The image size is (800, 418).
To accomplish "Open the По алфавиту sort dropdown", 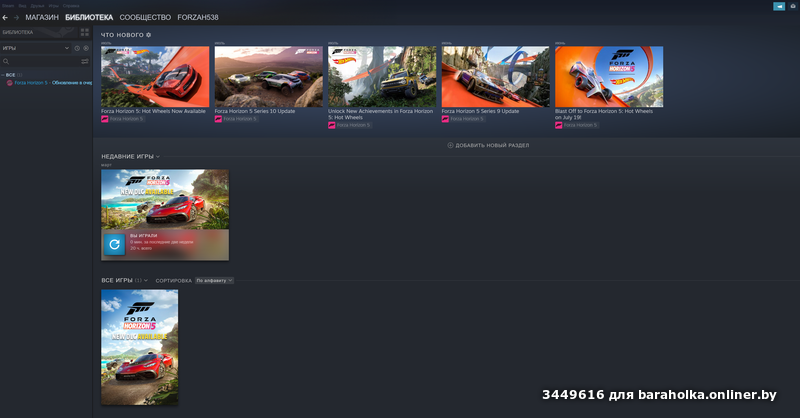I will point(214,280).
